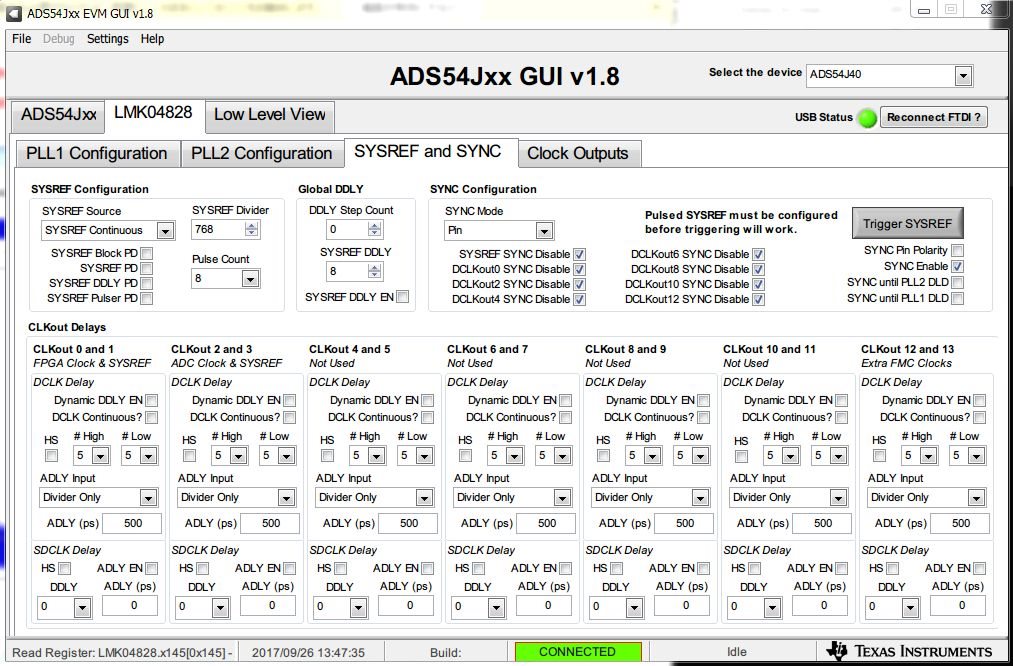
Task: Open Pulse Count dropdown
Action: click(x=250, y=279)
